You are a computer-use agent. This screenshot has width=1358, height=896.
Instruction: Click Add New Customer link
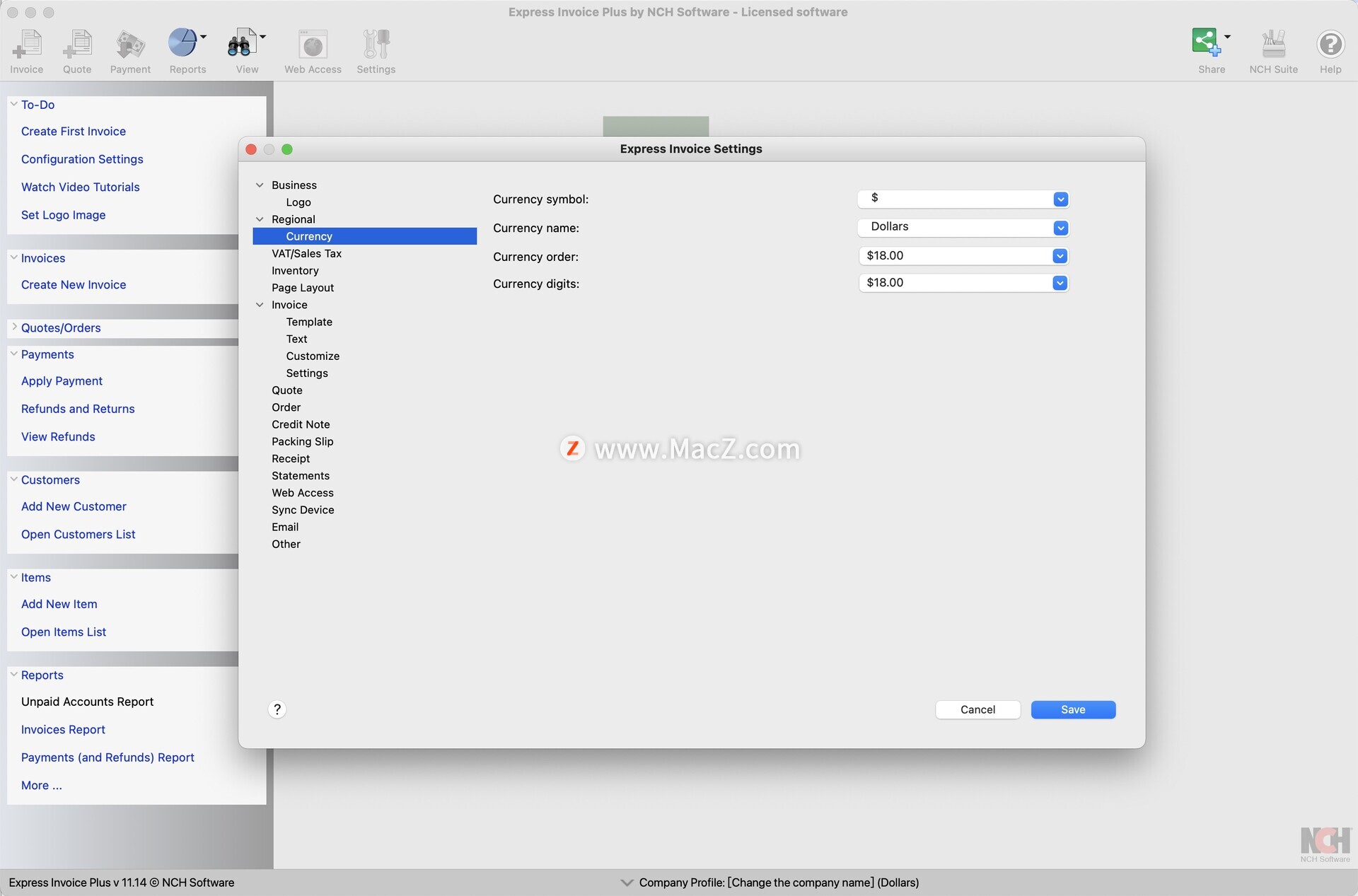click(x=74, y=506)
